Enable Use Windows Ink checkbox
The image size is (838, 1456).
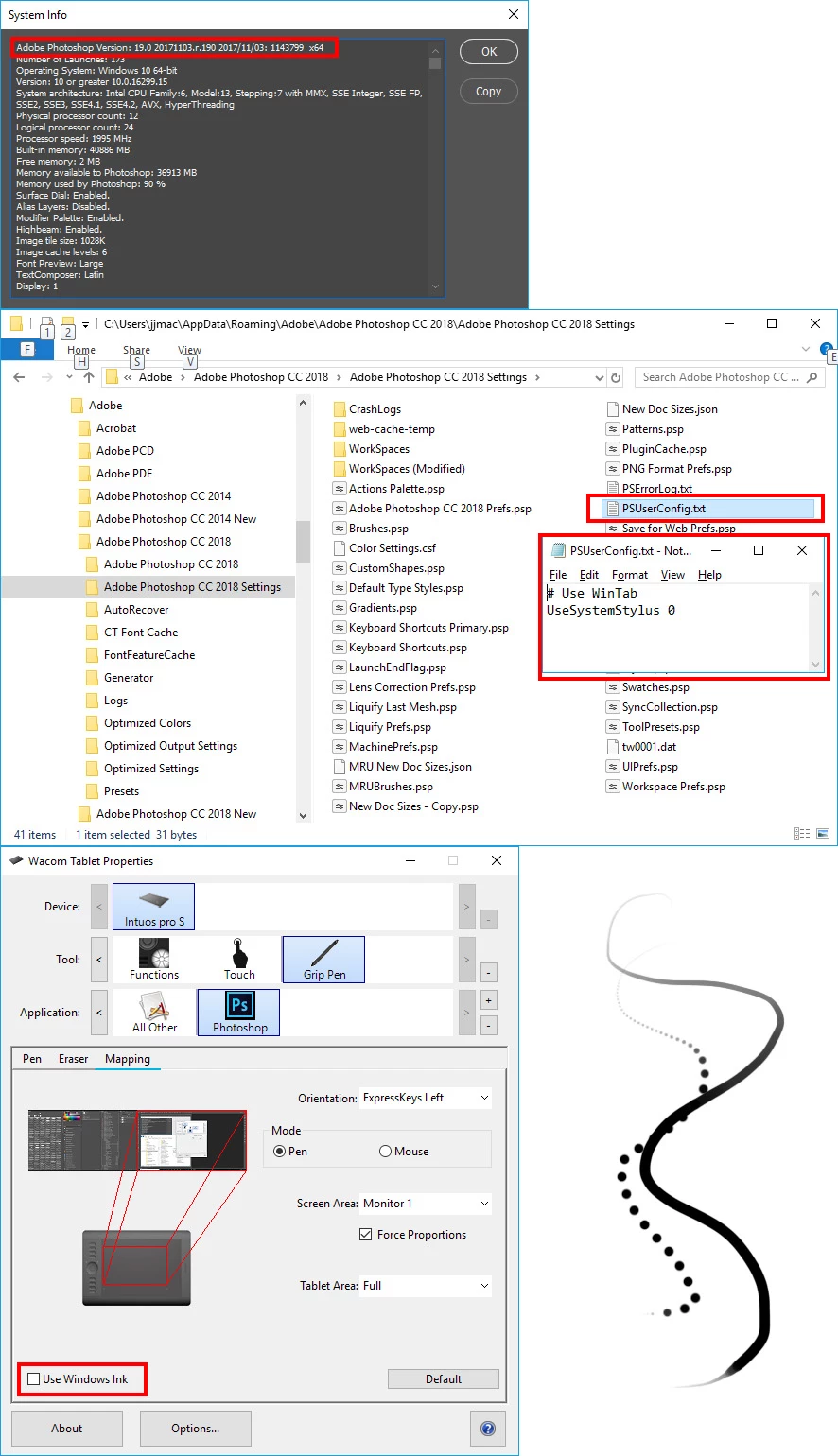tap(34, 1379)
